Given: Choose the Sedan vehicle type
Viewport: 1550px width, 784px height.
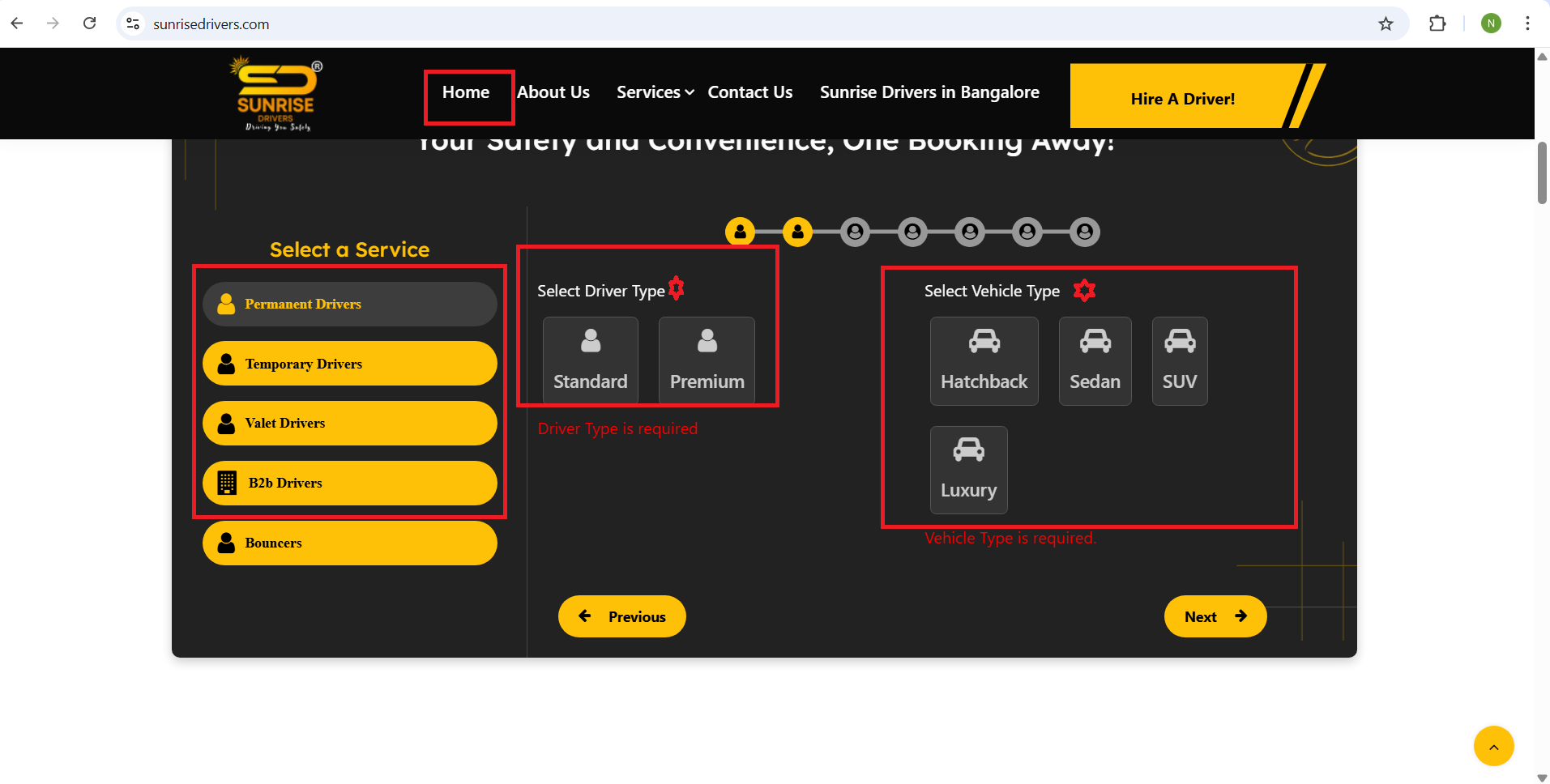Looking at the screenshot, I should coord(1095,361).
